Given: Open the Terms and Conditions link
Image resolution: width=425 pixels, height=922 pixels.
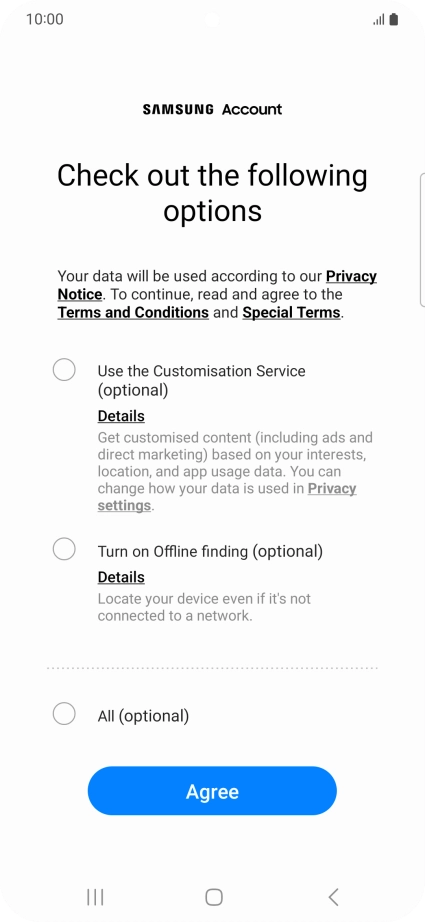Looking at the screenshot, I should click(x=133, y=312).
